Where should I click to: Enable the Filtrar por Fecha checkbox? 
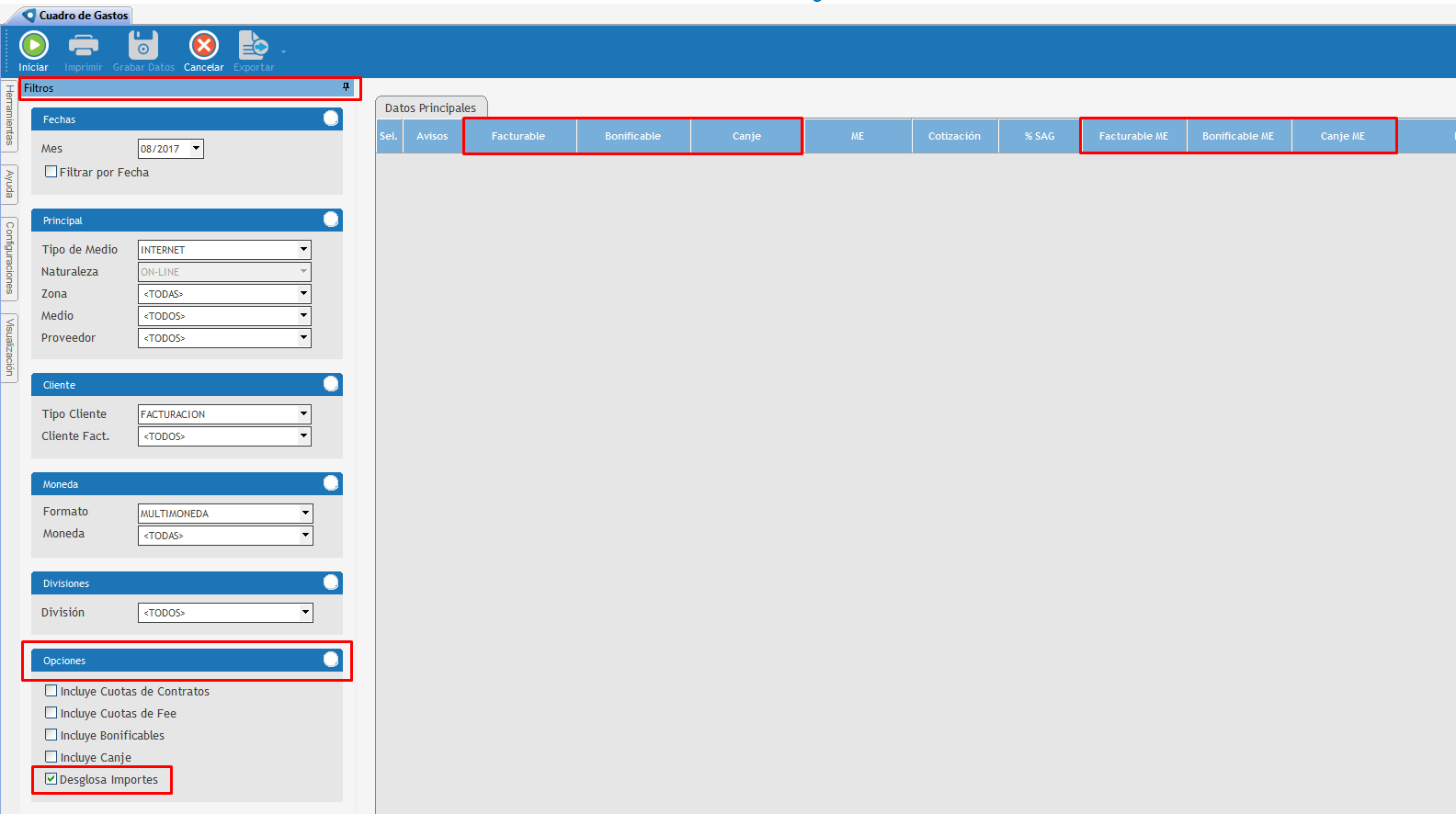pos(51,172)
